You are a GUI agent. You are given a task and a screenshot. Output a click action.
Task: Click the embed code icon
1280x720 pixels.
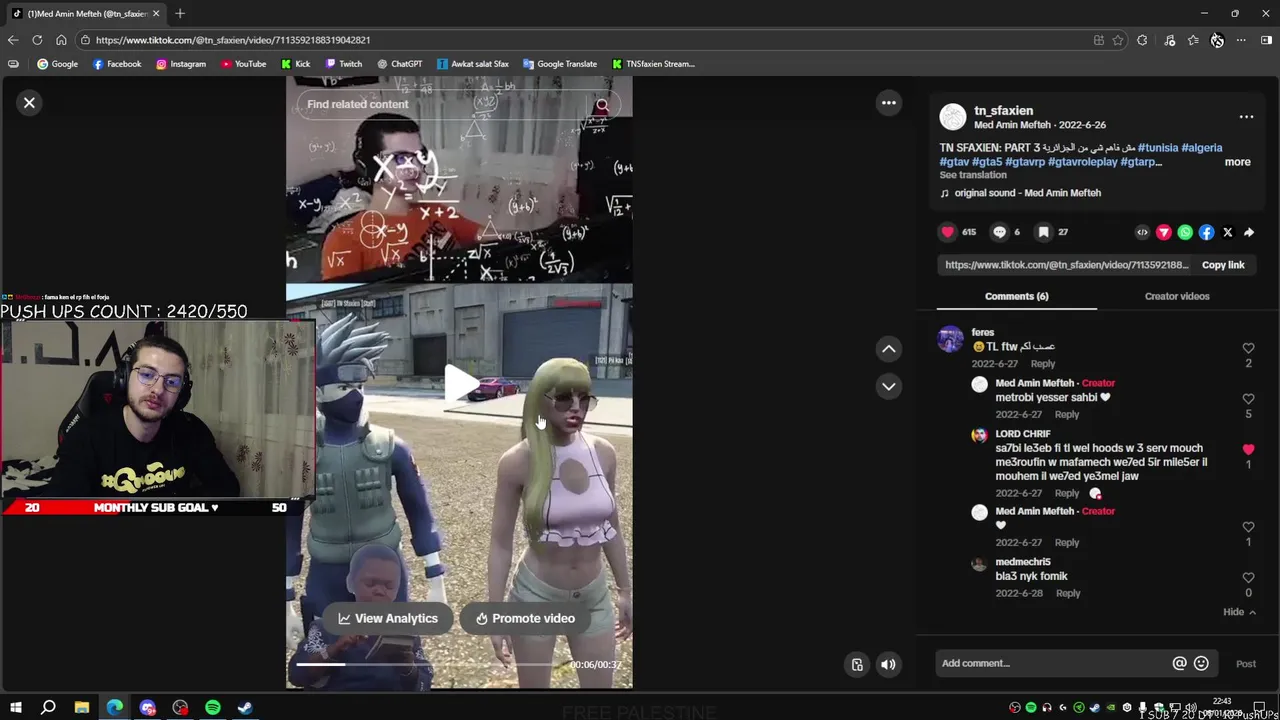(x=1142, y=232)
